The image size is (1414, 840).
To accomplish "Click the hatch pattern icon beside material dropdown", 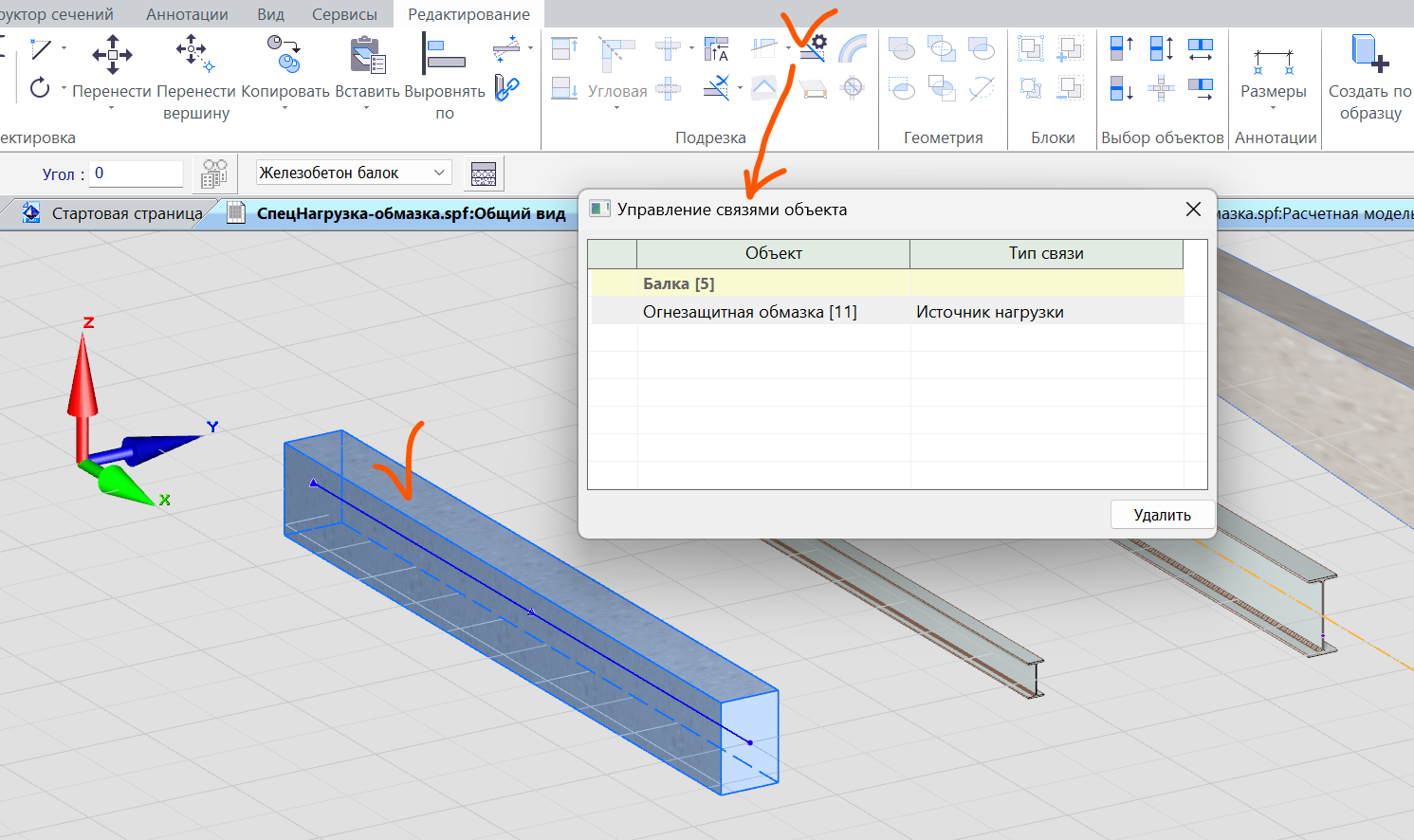I will pyautogui.click(x=484, y=173).
